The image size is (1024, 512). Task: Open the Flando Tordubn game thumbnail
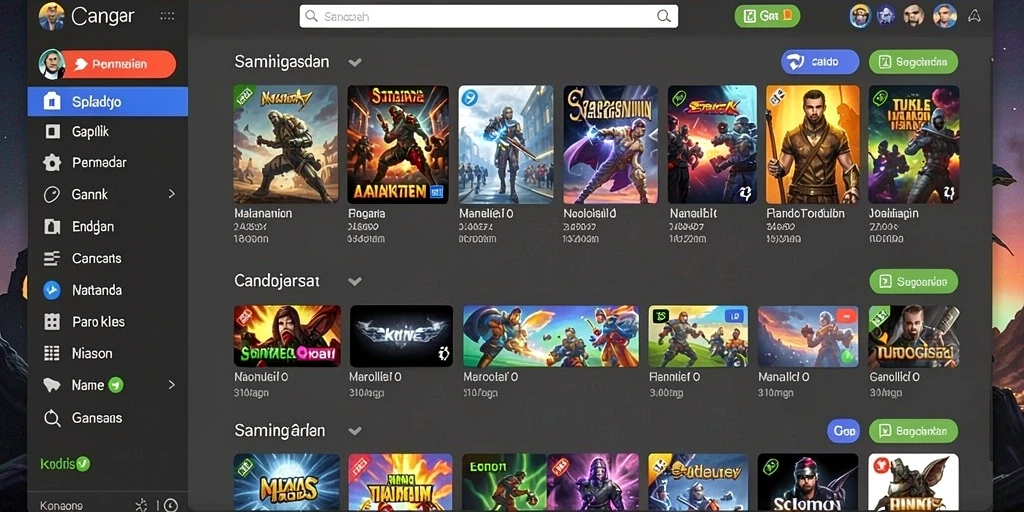click(812, 144)
